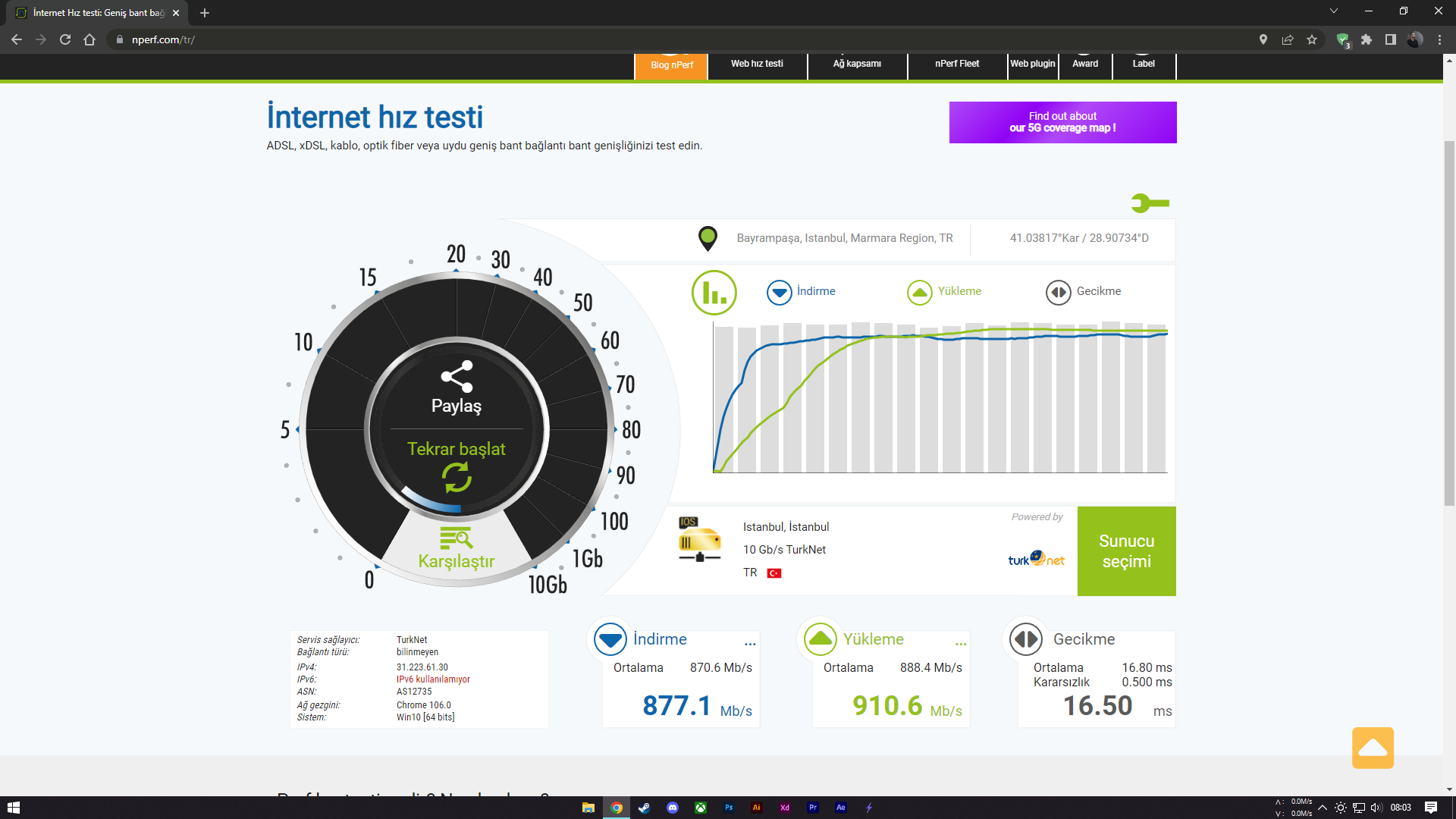Open Web plugin menu item
This screenshot has width=1456, height=819.
[x=1032, y=64]
